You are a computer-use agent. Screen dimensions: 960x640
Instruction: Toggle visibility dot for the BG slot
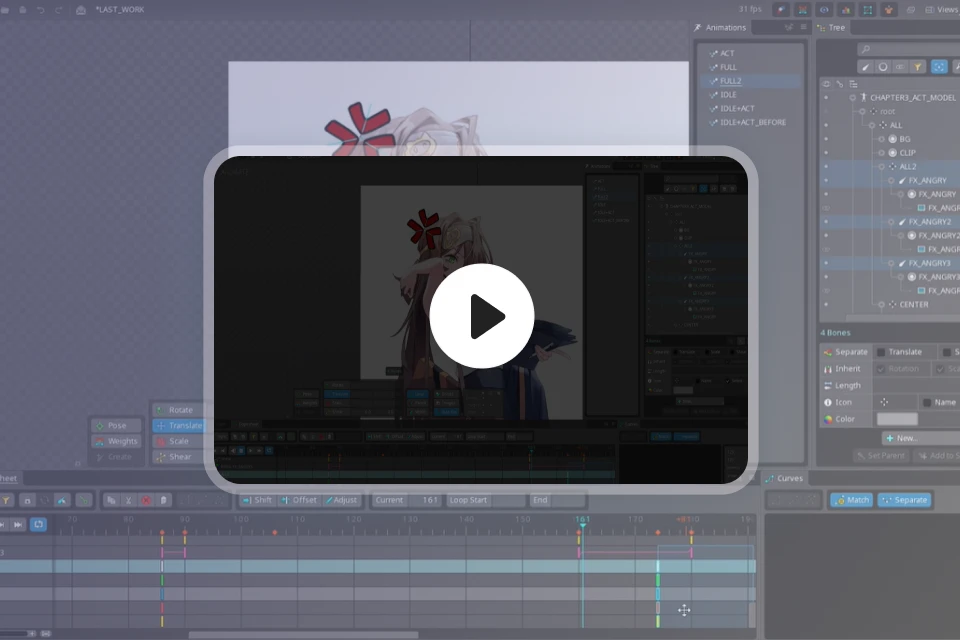tap(826, 139)
